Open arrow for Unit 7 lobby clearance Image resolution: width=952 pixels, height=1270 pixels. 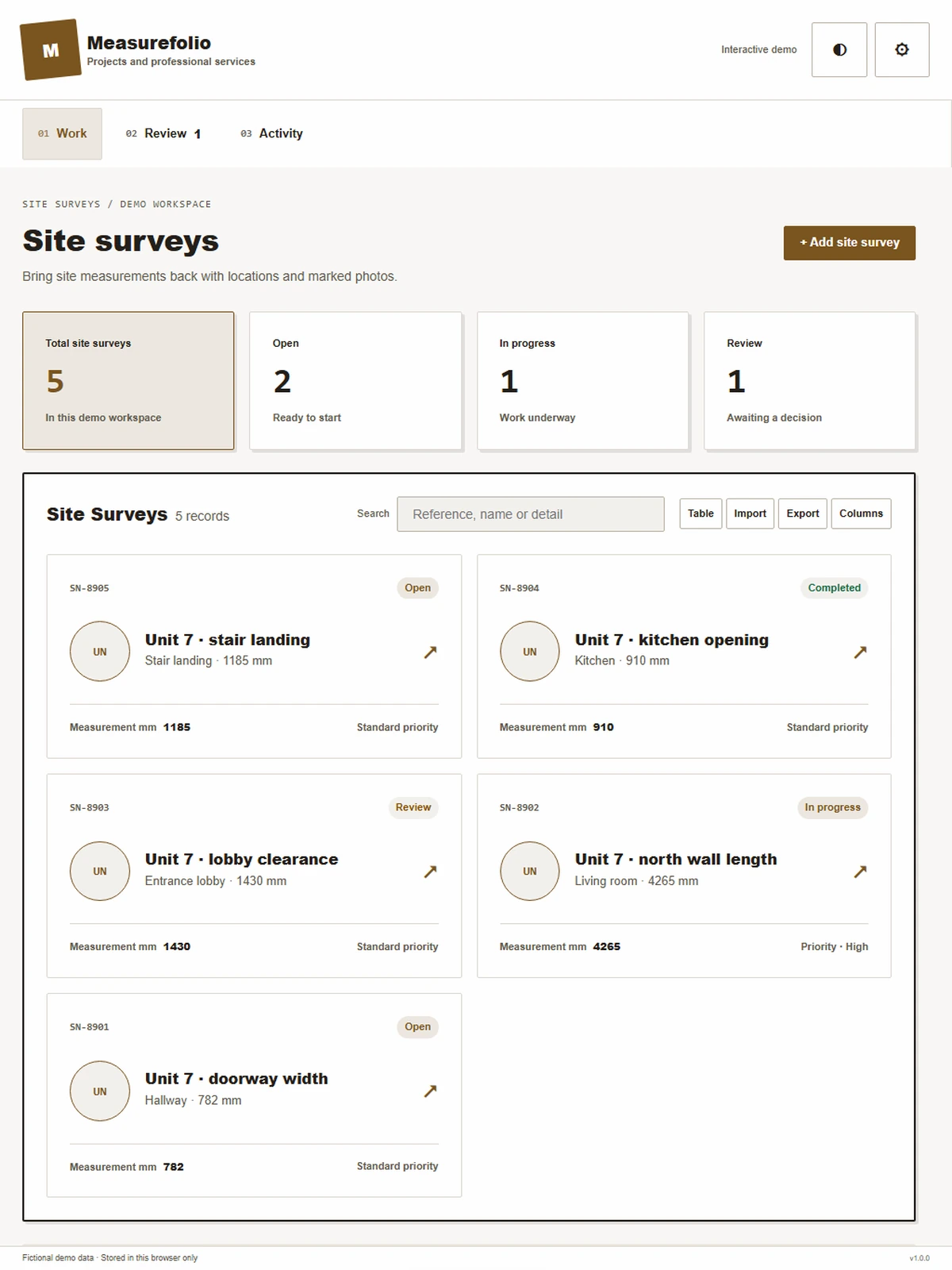pyautogui.click(x=430, y=872)
